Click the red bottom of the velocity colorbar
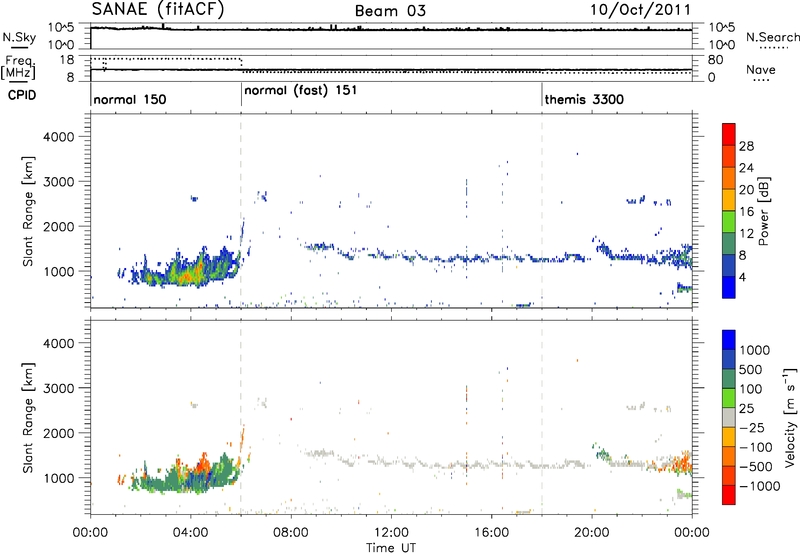Screen dimensions: 800x554 pos(729,495)
